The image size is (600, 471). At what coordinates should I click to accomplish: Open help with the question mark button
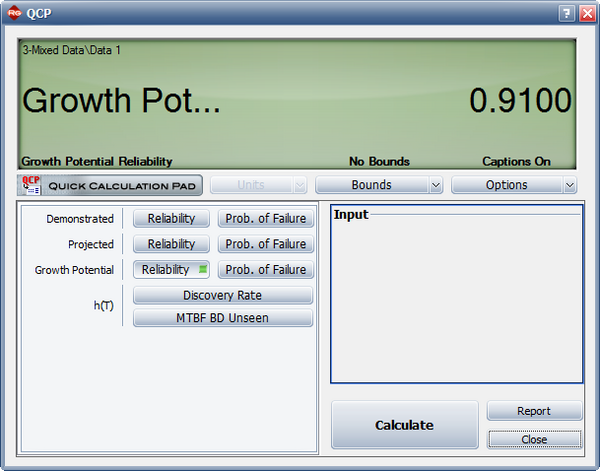pyautogui.click(x=566, y=13)
